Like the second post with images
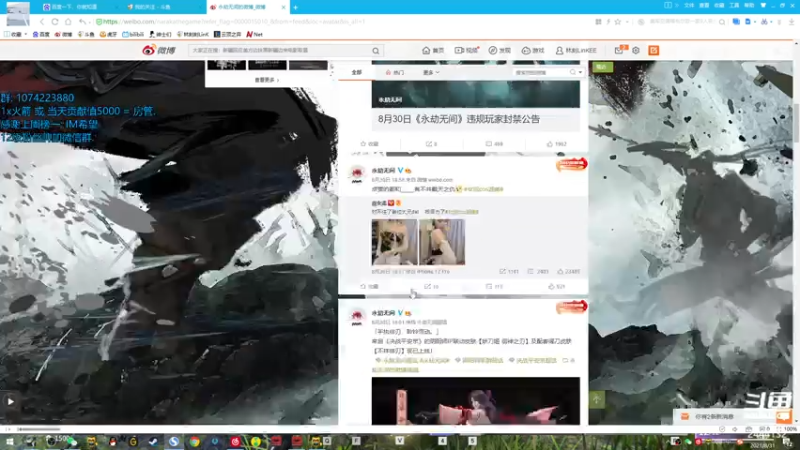This screenshot has width=800, height=450. [556, 287]
